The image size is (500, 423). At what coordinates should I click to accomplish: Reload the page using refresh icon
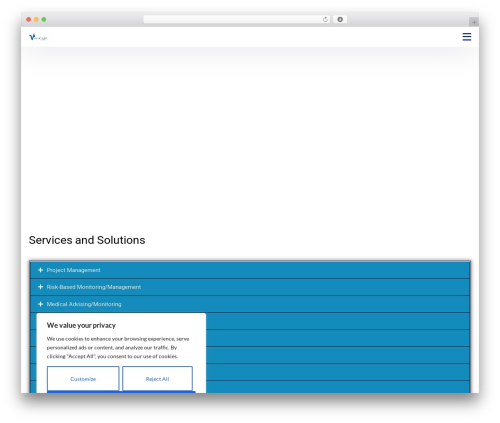pos(325,20)
